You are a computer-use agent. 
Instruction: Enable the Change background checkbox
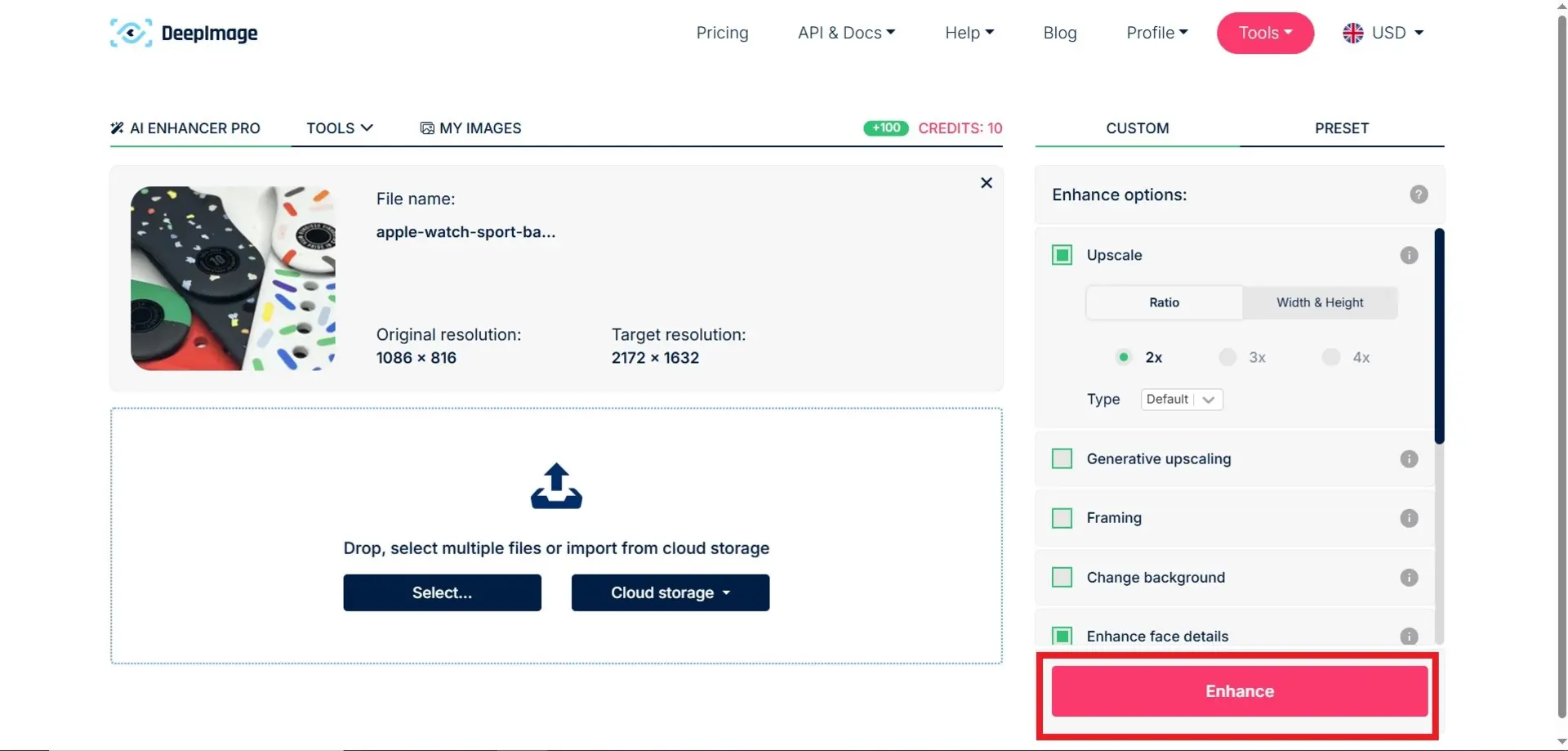coord(1062,578)
